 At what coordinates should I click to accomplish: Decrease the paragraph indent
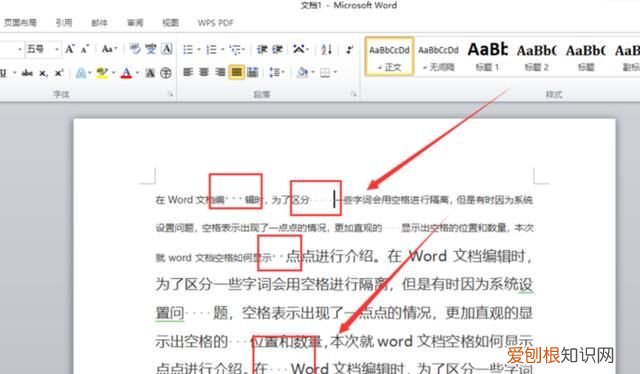pyautogui.click(x=262, y=49)
